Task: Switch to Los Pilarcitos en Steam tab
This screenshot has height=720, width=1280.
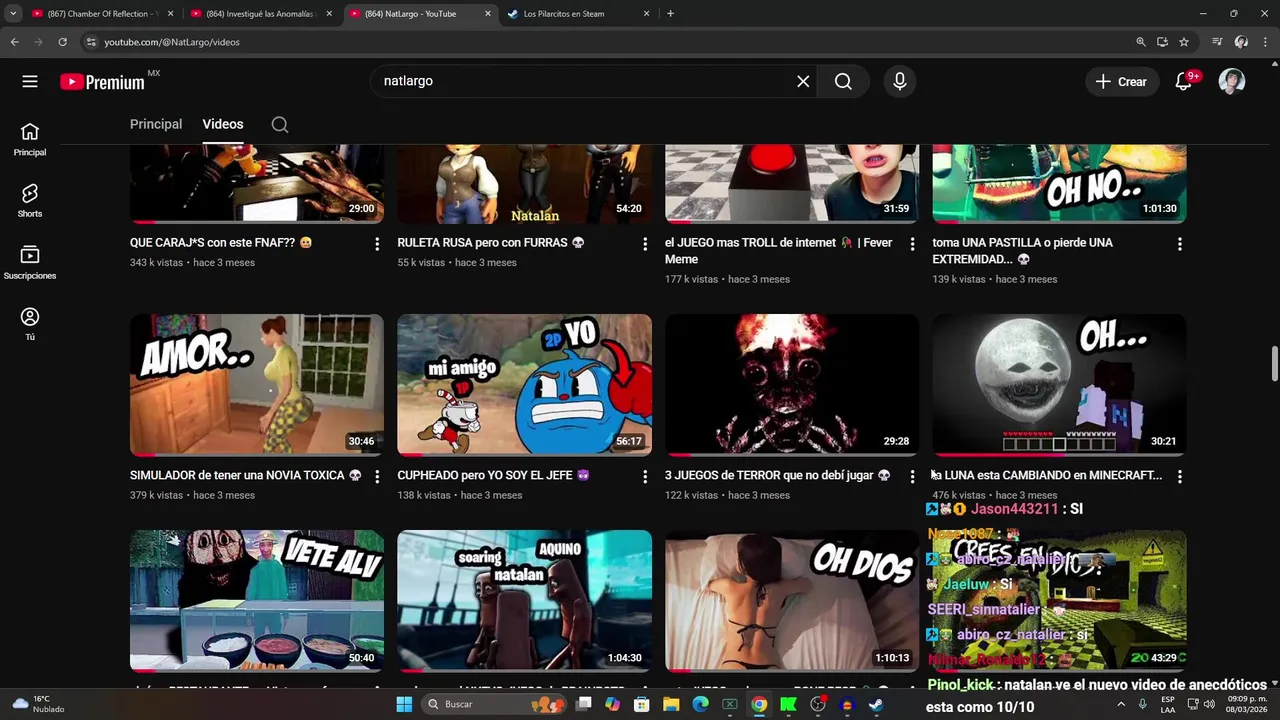Action: [579, 14]
